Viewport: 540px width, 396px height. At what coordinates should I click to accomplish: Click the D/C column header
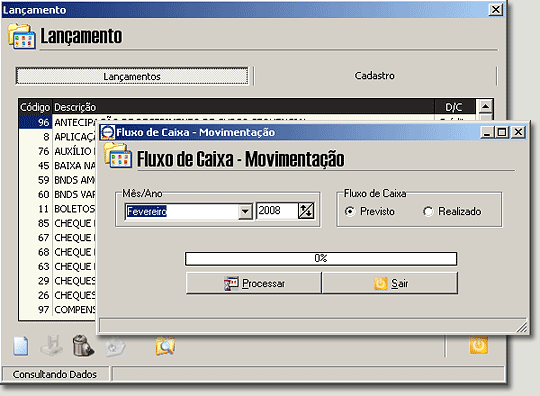click(x=455, y=107)
